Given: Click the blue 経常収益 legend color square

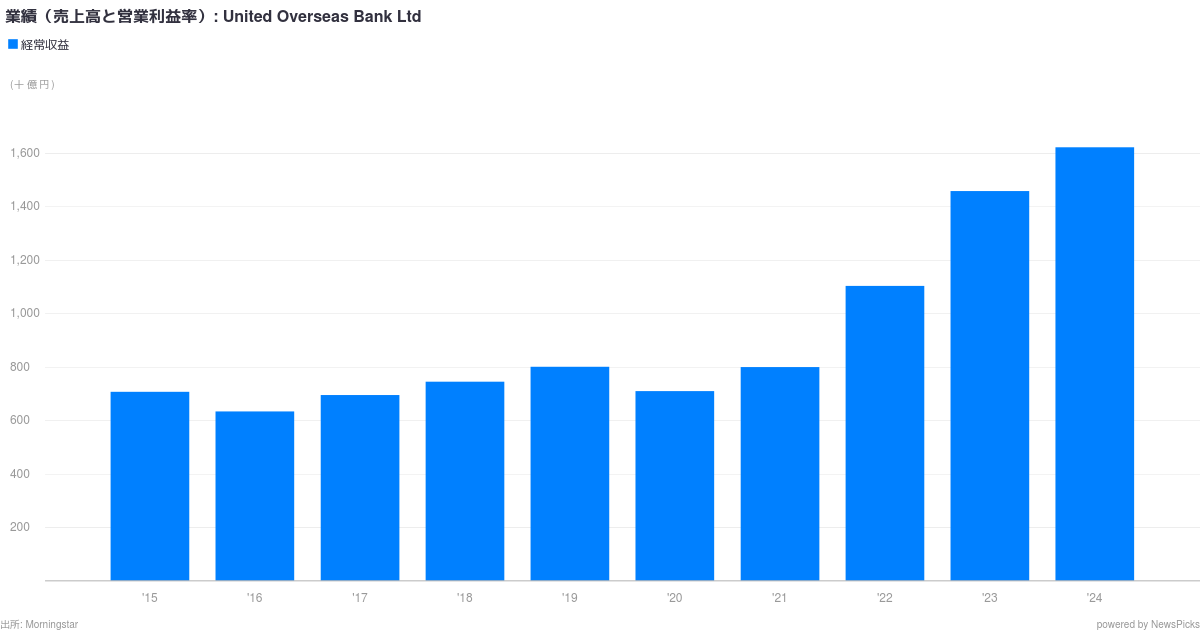Looking at the screenshot, I should [x=13, y=44].
